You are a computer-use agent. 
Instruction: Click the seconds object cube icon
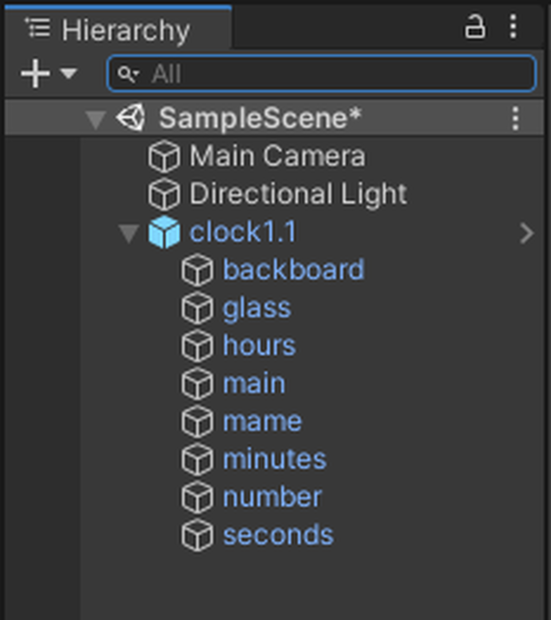pyautogui.click(x=197, y=536)
